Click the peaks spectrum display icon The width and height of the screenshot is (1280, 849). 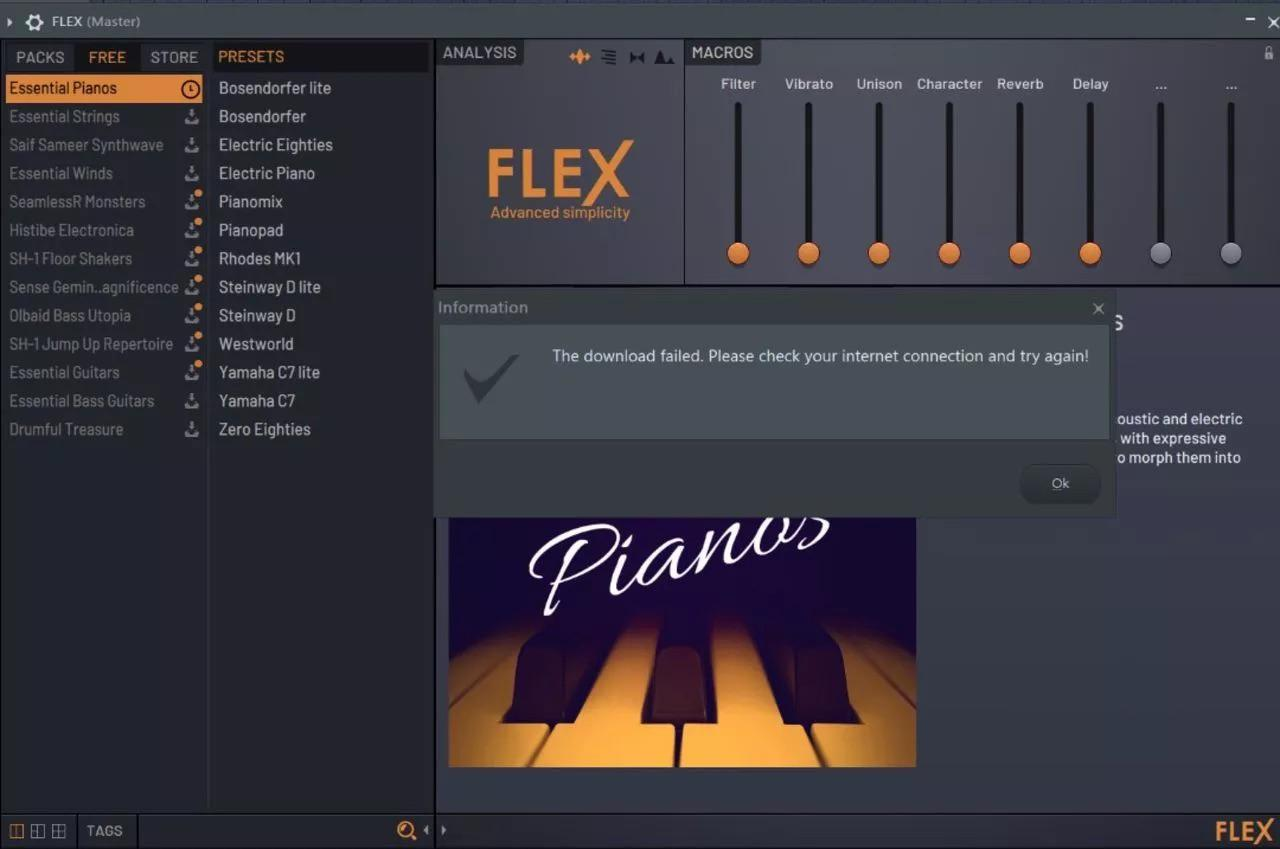click(x=663, y=58)
